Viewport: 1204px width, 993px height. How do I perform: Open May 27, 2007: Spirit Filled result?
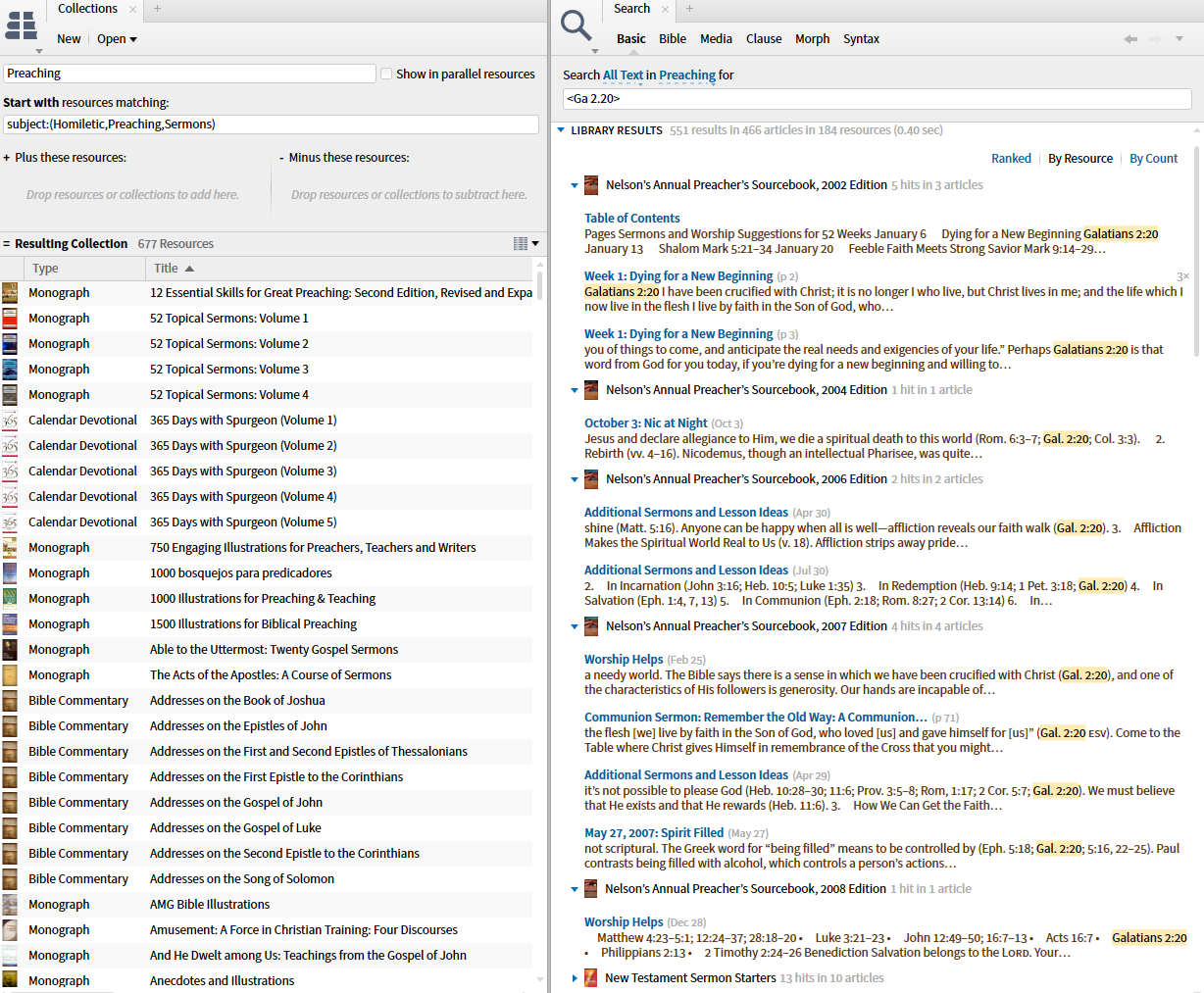(654, 833)
